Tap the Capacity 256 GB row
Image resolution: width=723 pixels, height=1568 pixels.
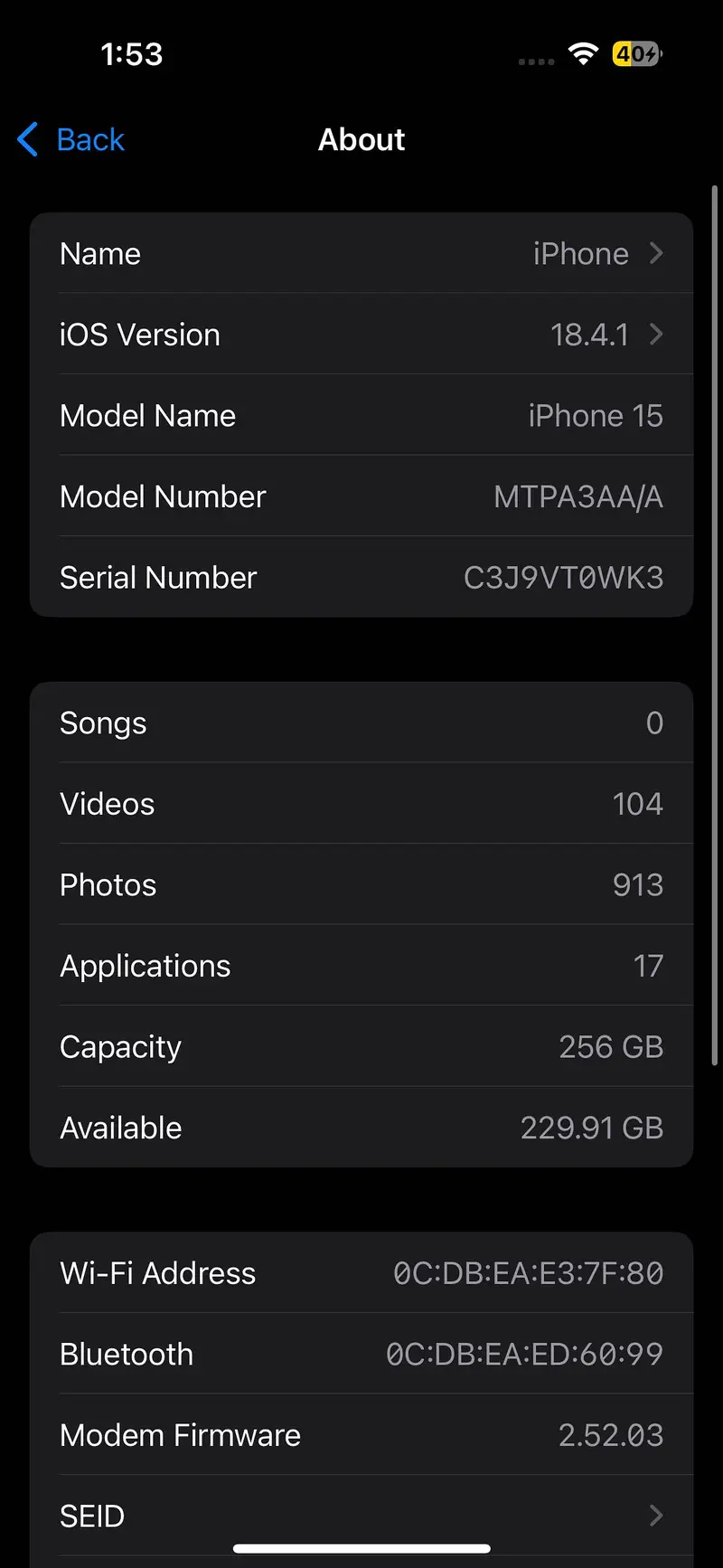[x=361, y=1046]
